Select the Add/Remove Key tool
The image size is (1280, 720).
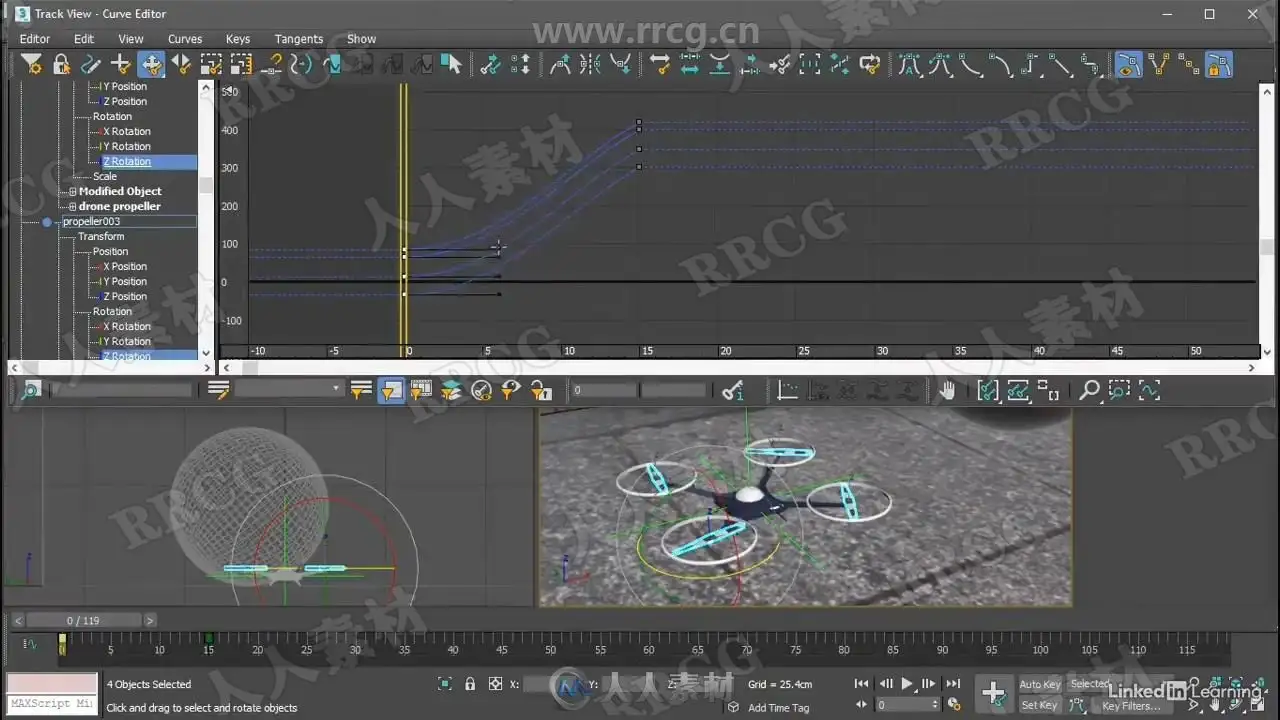tap(121, 65)
